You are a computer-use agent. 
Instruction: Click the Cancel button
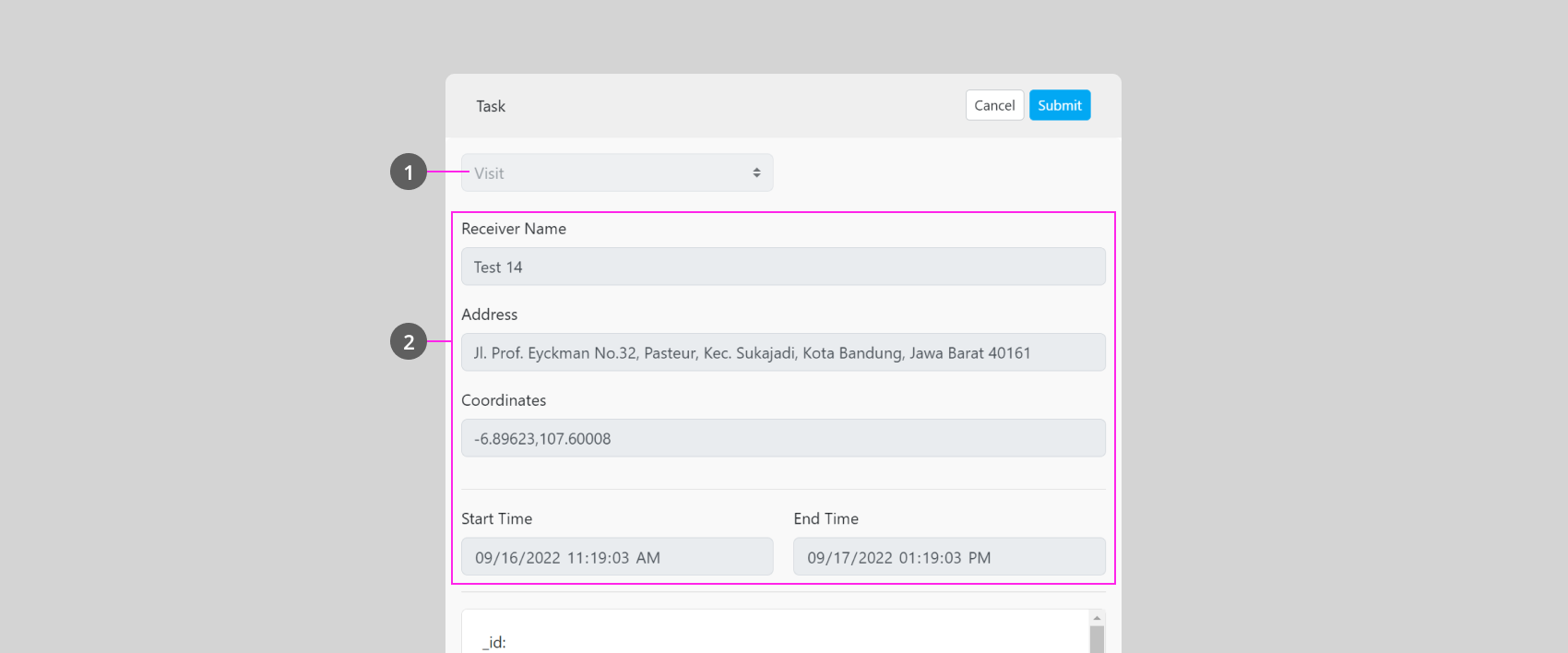pos(994,105)
